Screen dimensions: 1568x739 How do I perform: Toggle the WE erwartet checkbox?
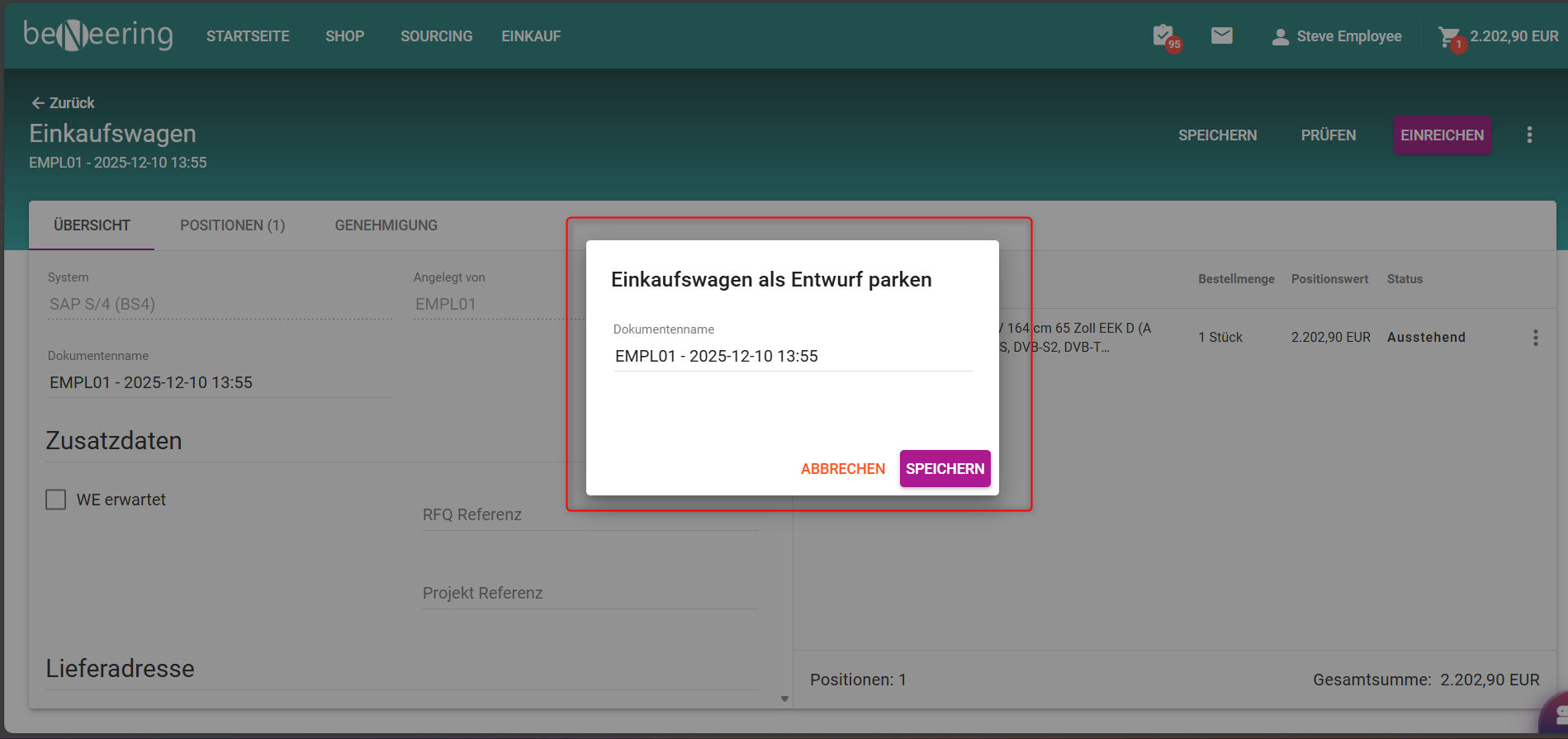[56, 500]
